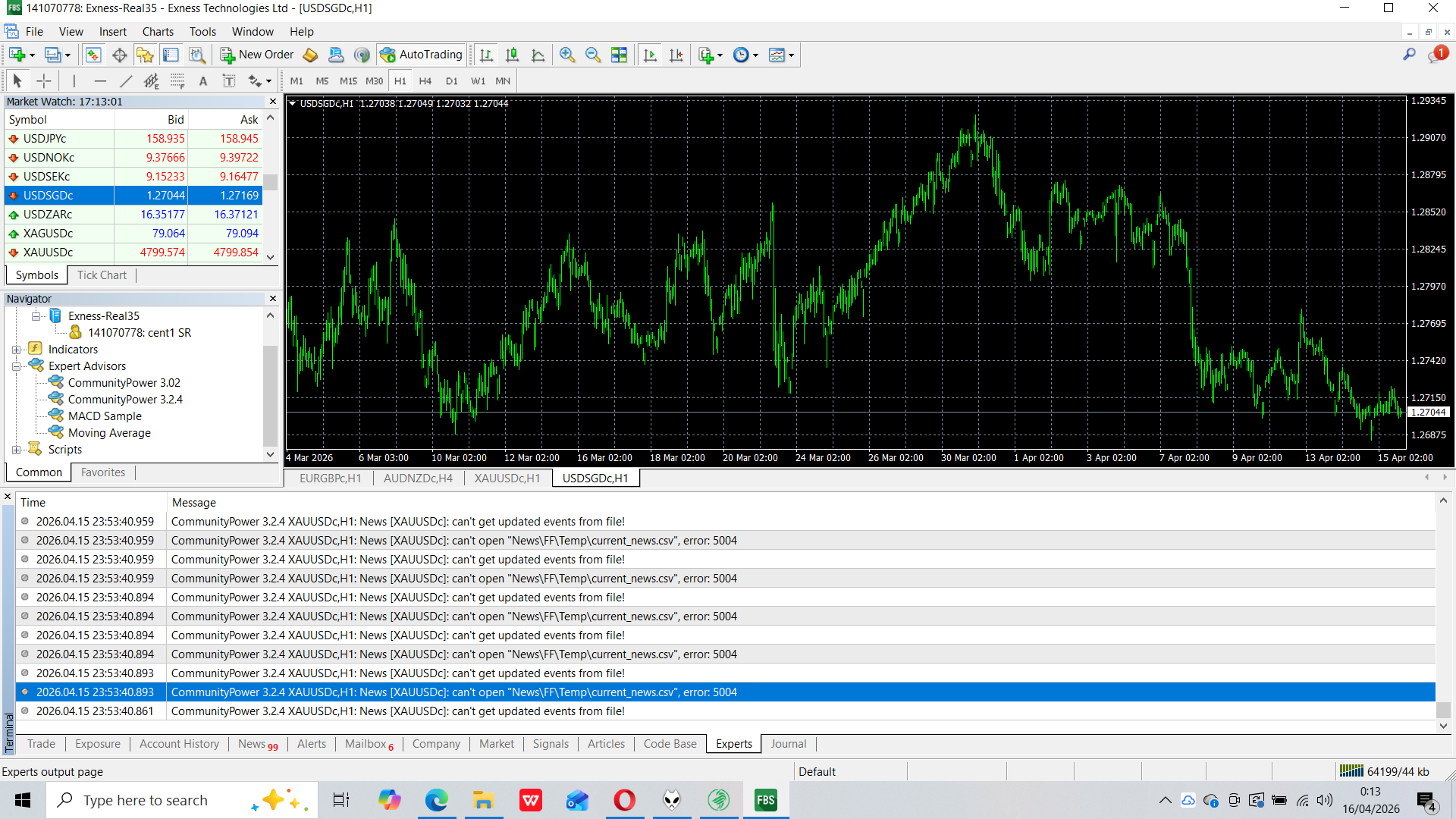Toggle the Chart Shift button
Image resolution: width=1456 pixels, height=819 pixels.
676,55
